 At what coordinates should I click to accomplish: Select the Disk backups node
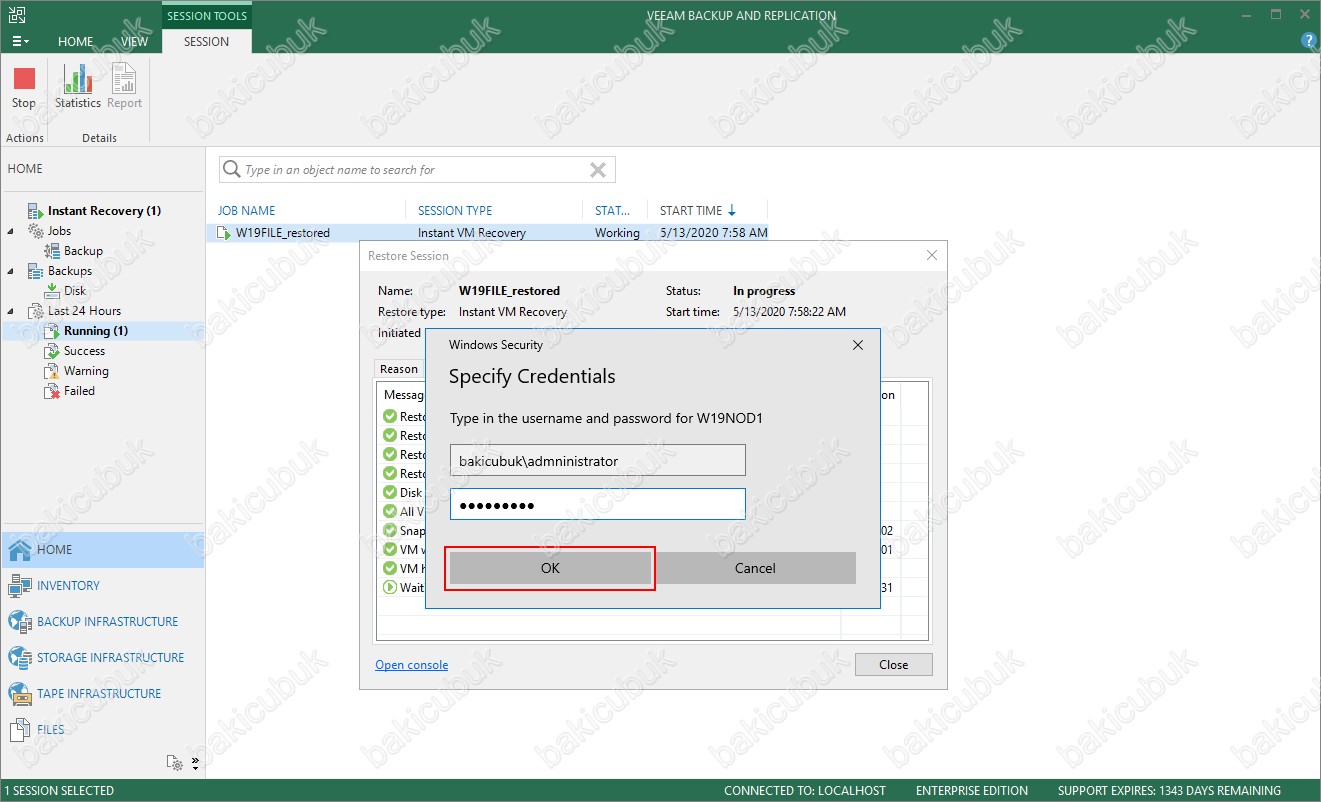click(75, 291)
